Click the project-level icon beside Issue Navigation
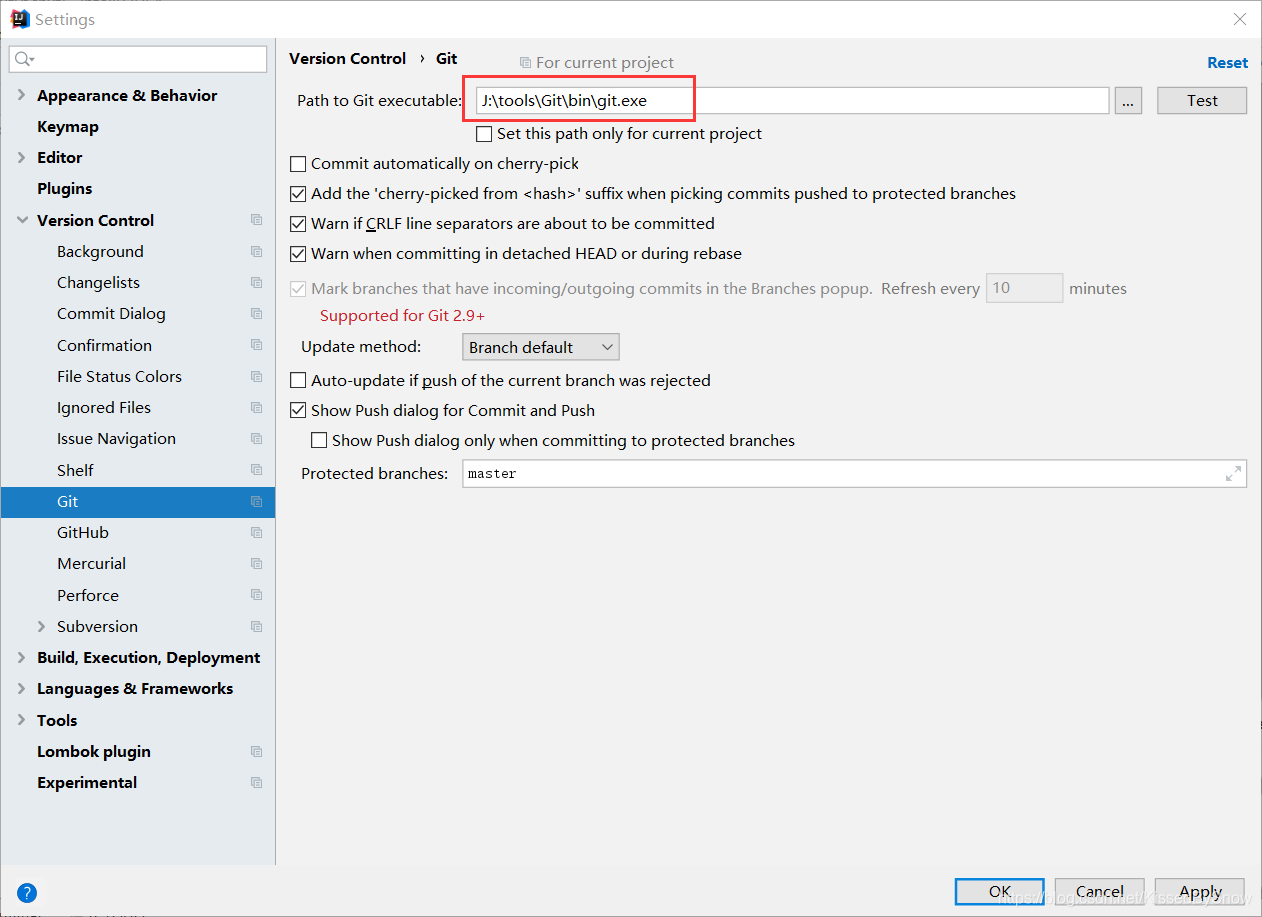Image resolution: width=1262 pixels, height=917 pixels. (x=257, y=438)
